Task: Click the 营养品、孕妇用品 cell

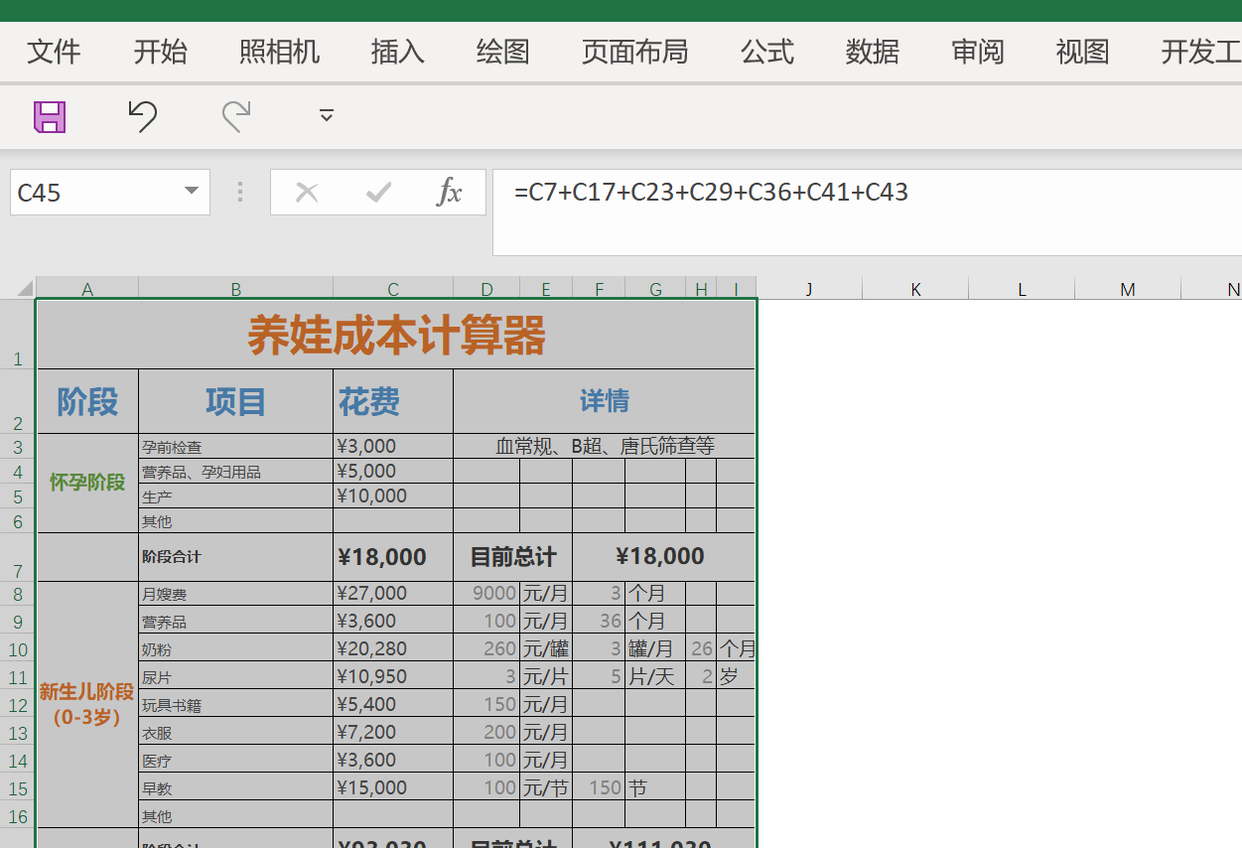Action: [236, 471]
